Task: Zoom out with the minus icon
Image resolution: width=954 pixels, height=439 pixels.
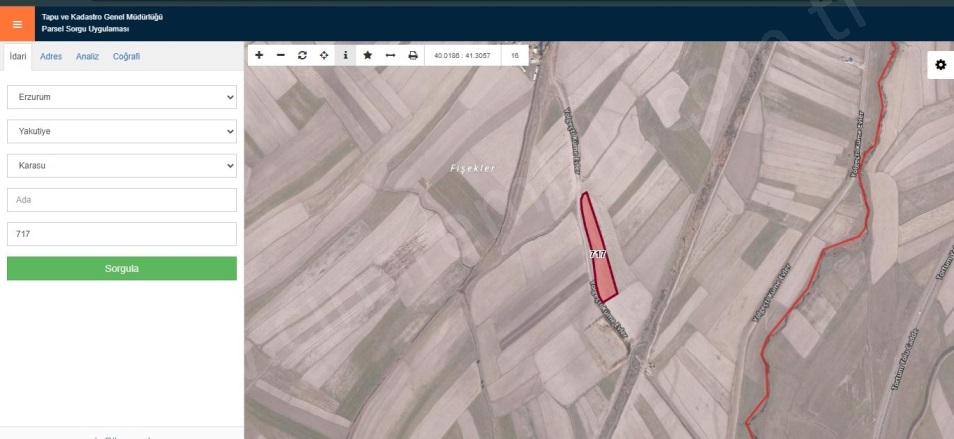Action: pos(281,56)
